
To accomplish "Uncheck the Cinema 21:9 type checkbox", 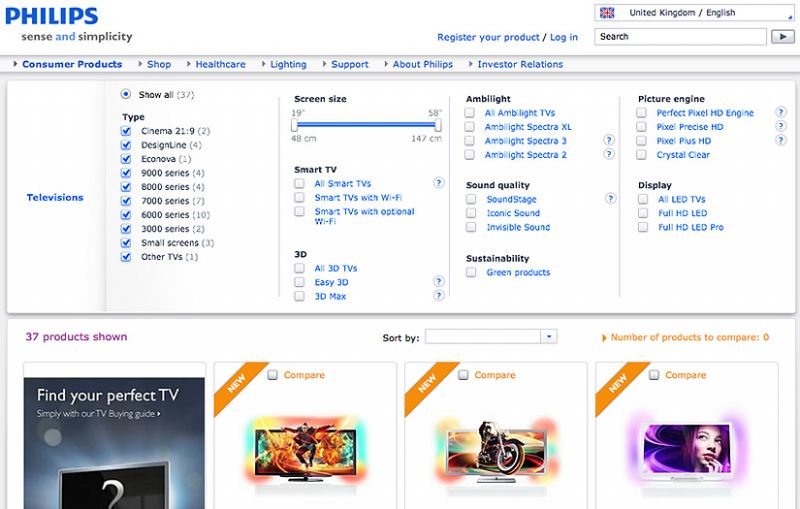I will pyautogui.click(x=126, y=131).
